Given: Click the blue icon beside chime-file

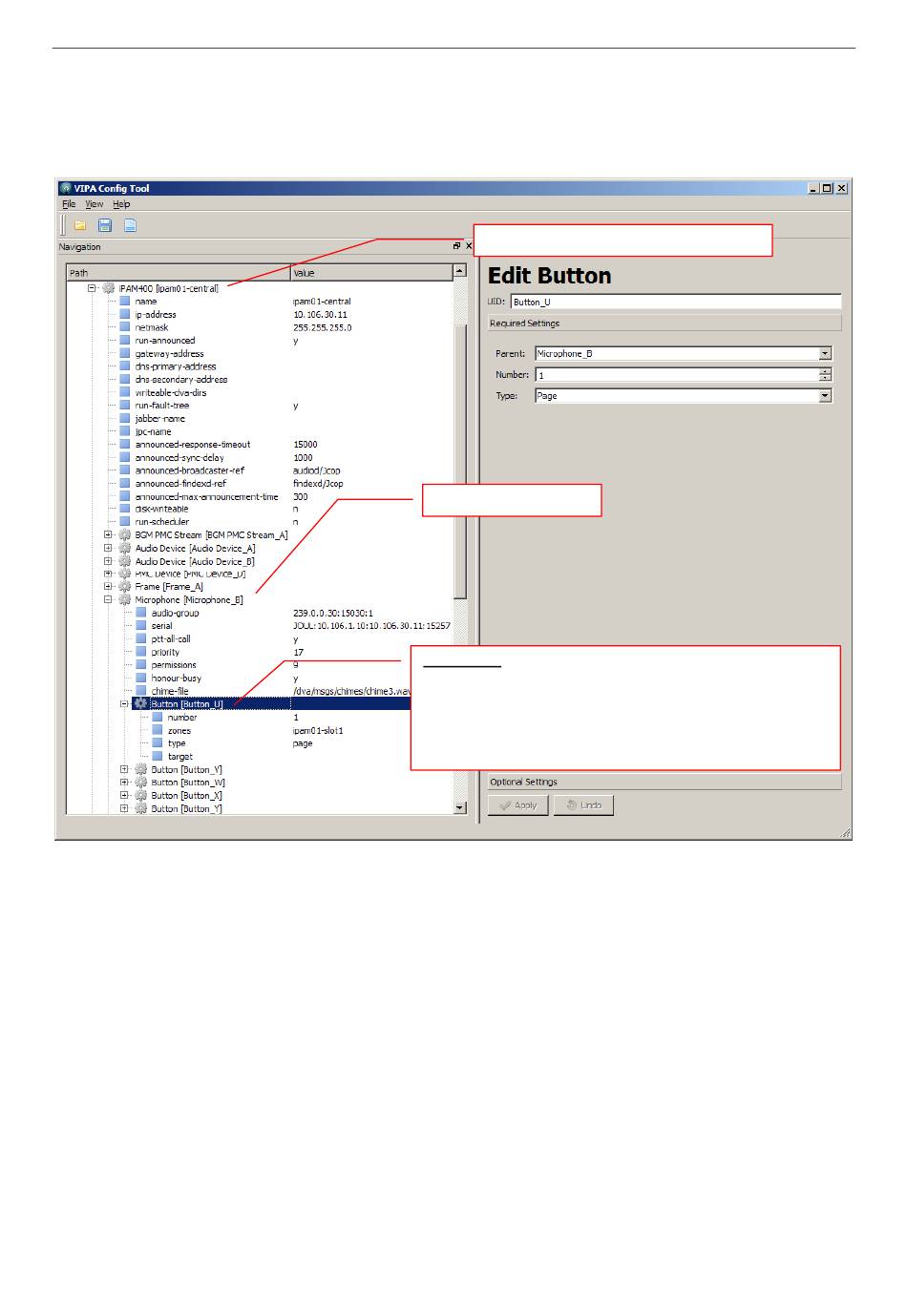Looking at the screenshot, I should pyautogui.click(x=141, y=691).
